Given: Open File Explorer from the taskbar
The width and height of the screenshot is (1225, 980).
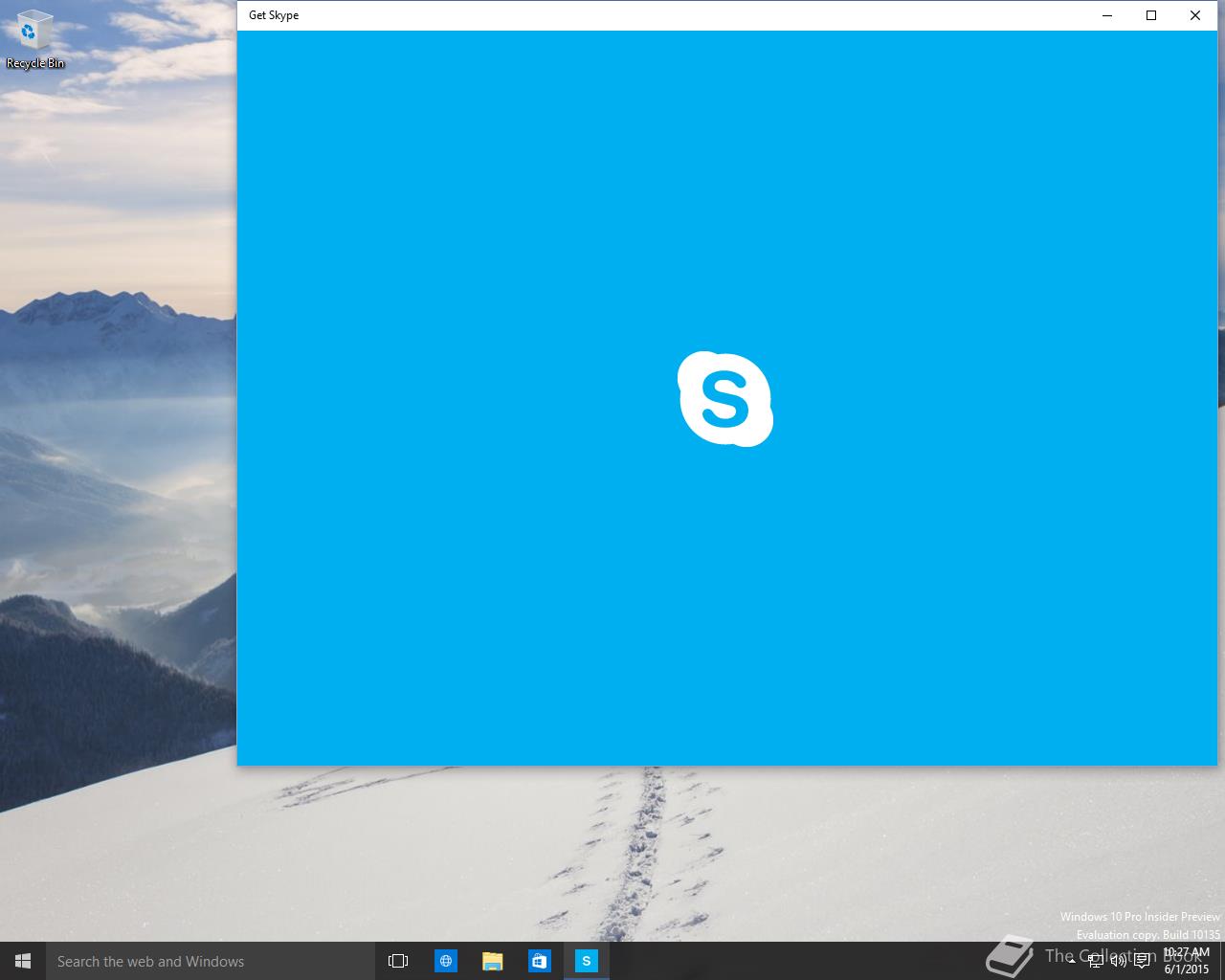Looking at the screenshot, I should 492,961.
